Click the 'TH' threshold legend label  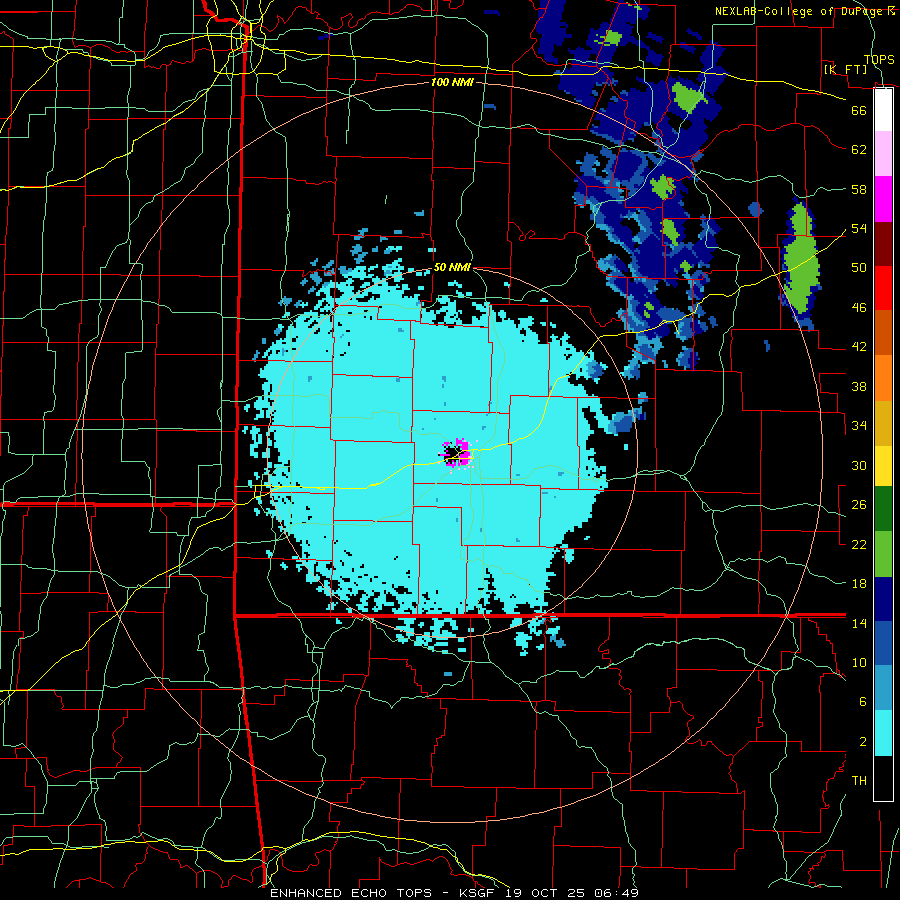tap(859, 781)
